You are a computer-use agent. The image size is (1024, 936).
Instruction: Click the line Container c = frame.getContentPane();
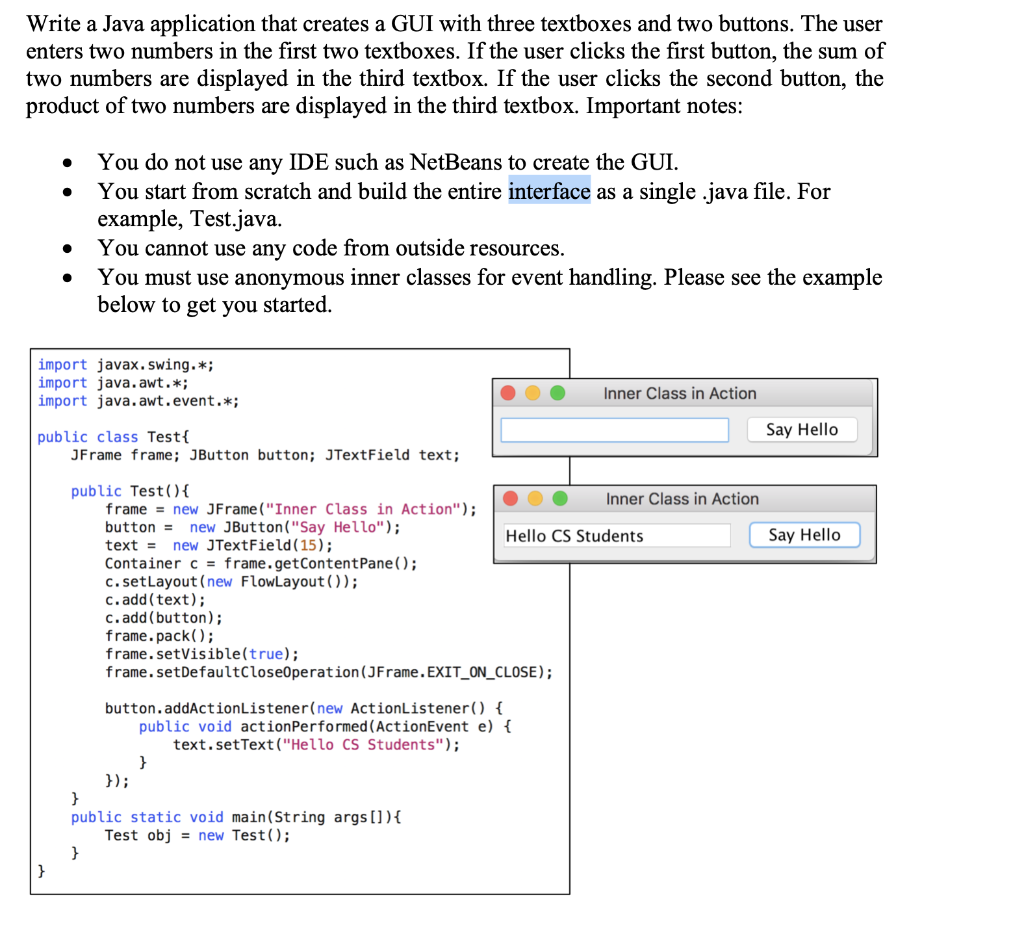click(261, 564)
